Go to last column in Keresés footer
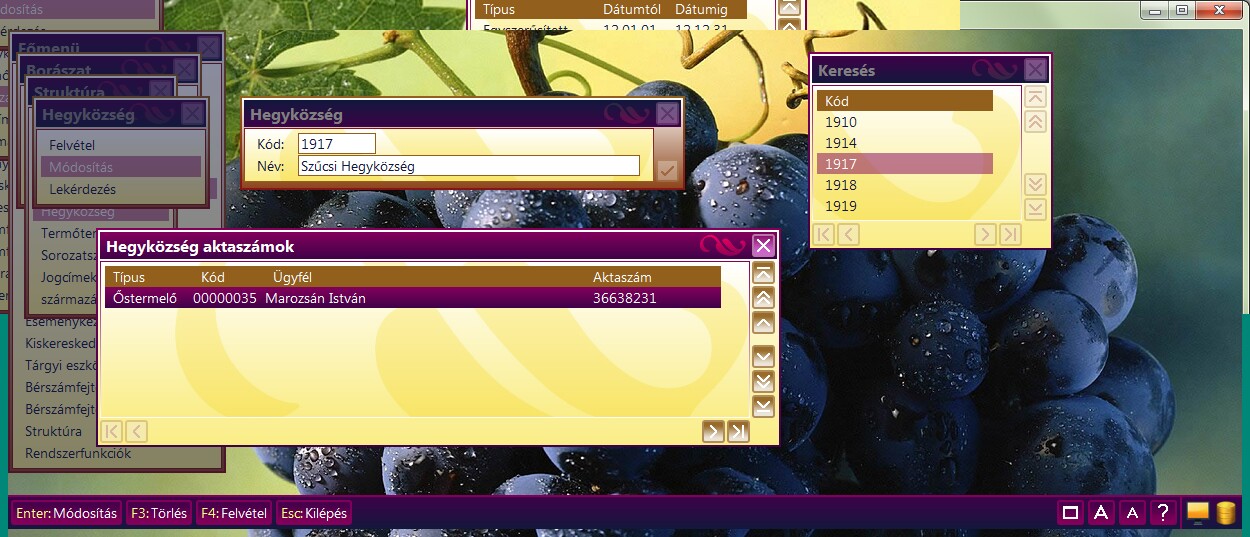Screen dimensions: 1250x537 point(1010,234)
